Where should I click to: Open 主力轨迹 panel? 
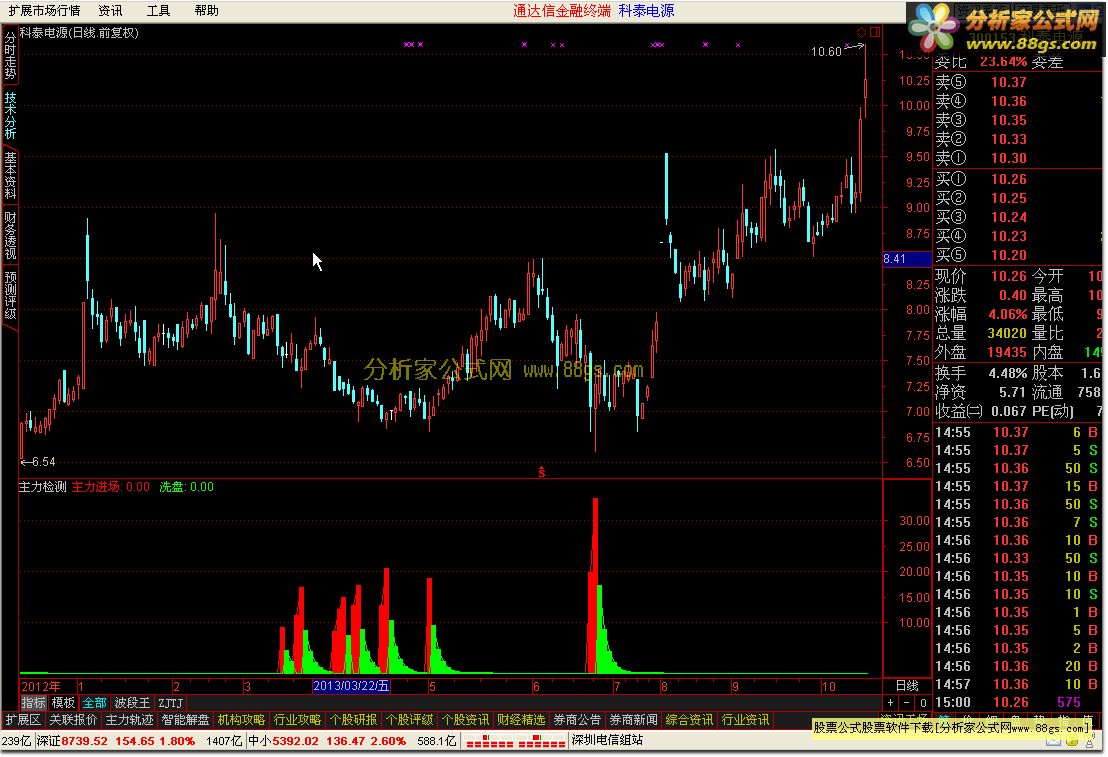(x=129, y=720)
